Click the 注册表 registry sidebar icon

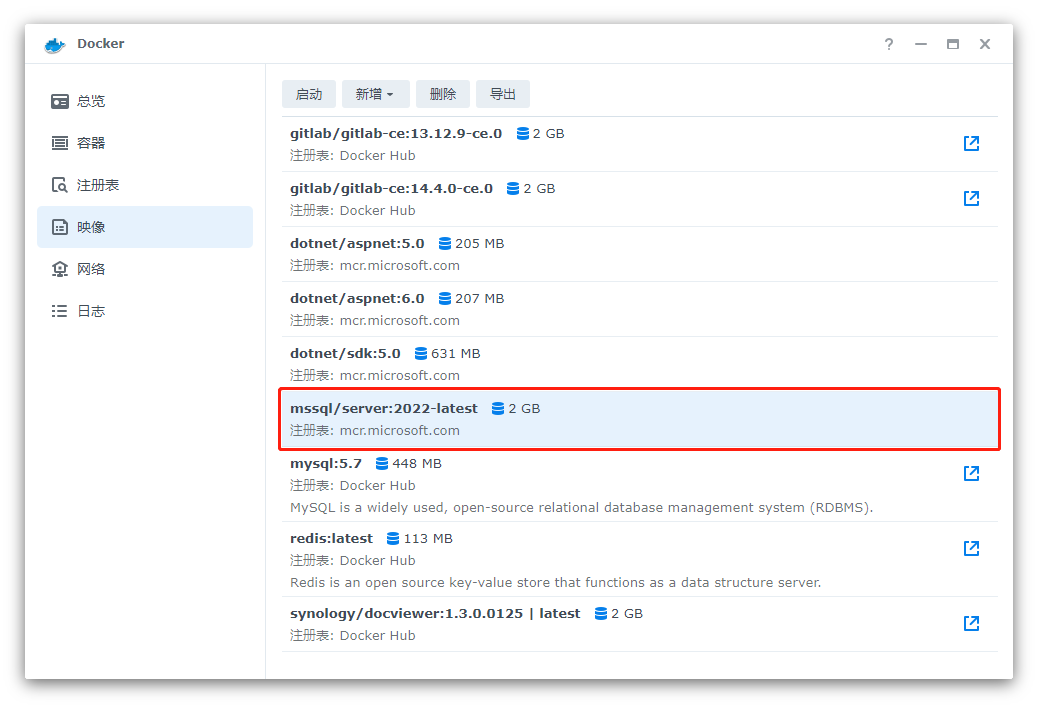60,185
